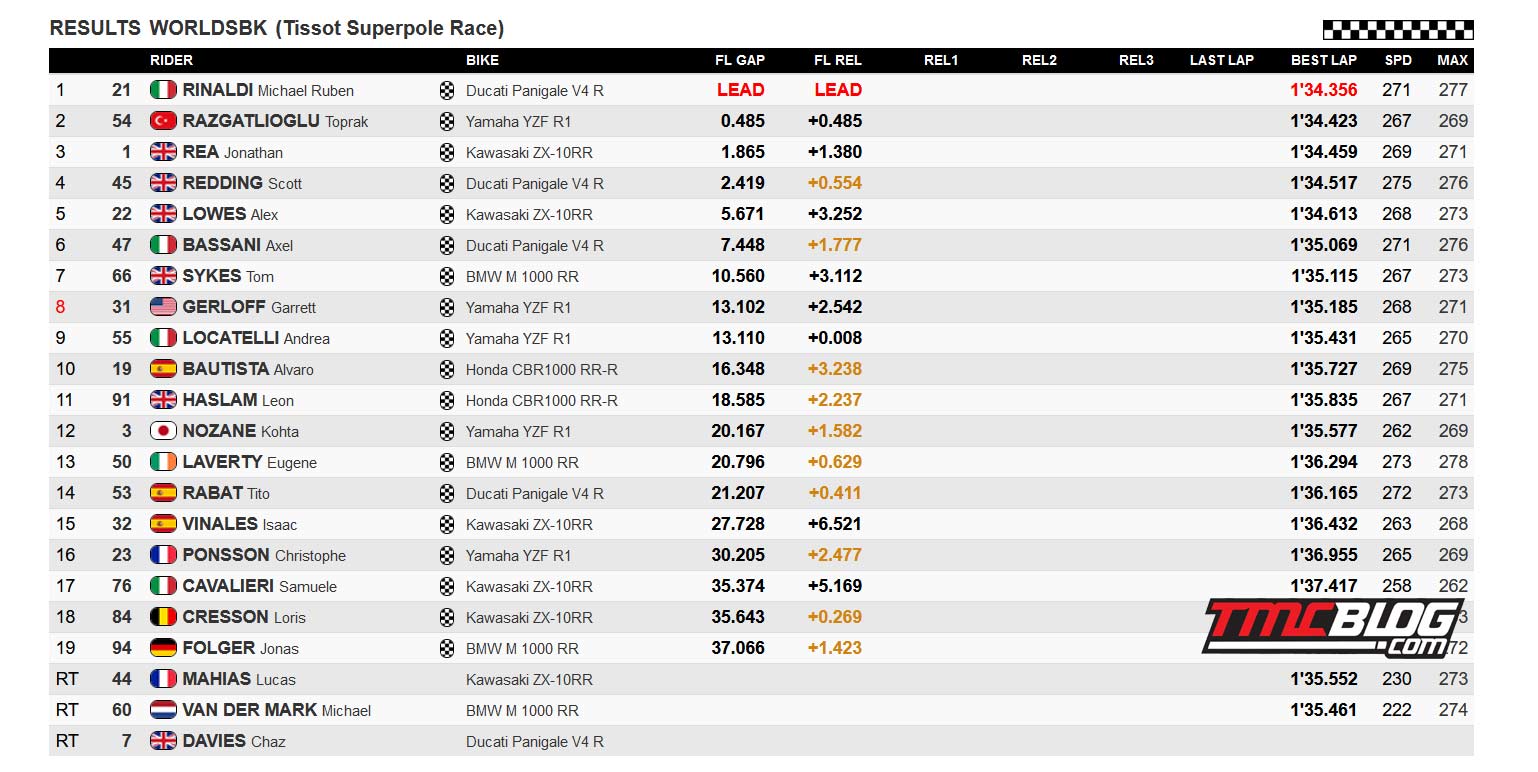1538x772 pixels.
Task: Click the checkered finish icon in NOZANE's row
Action: (x=447, y=431)
